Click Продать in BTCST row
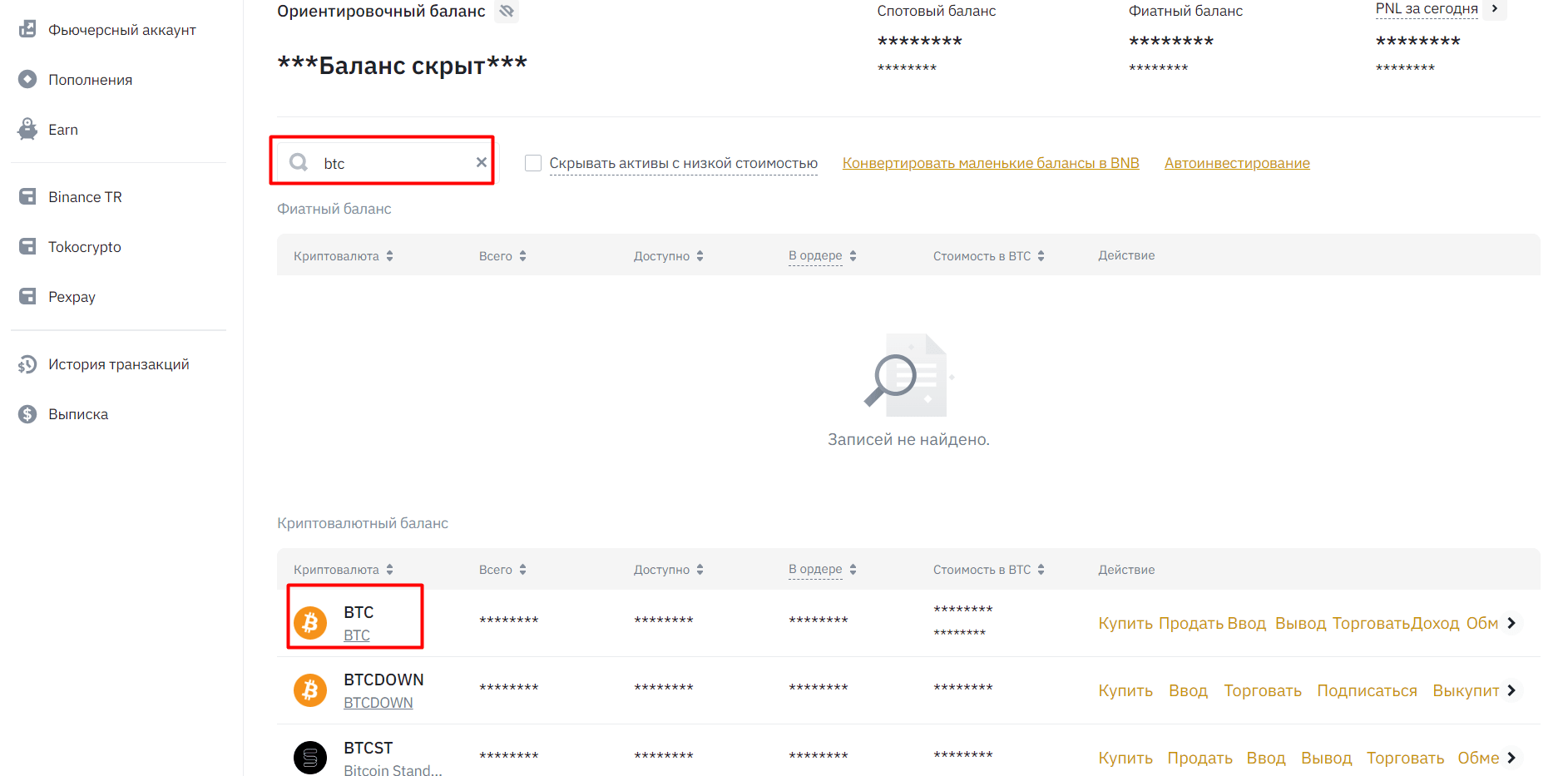This screenshot has width=1568, height=776. (1199, 758)
